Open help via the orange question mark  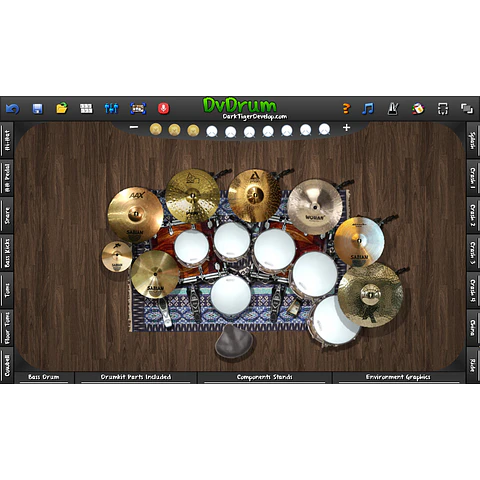click(x=346, y=108)
